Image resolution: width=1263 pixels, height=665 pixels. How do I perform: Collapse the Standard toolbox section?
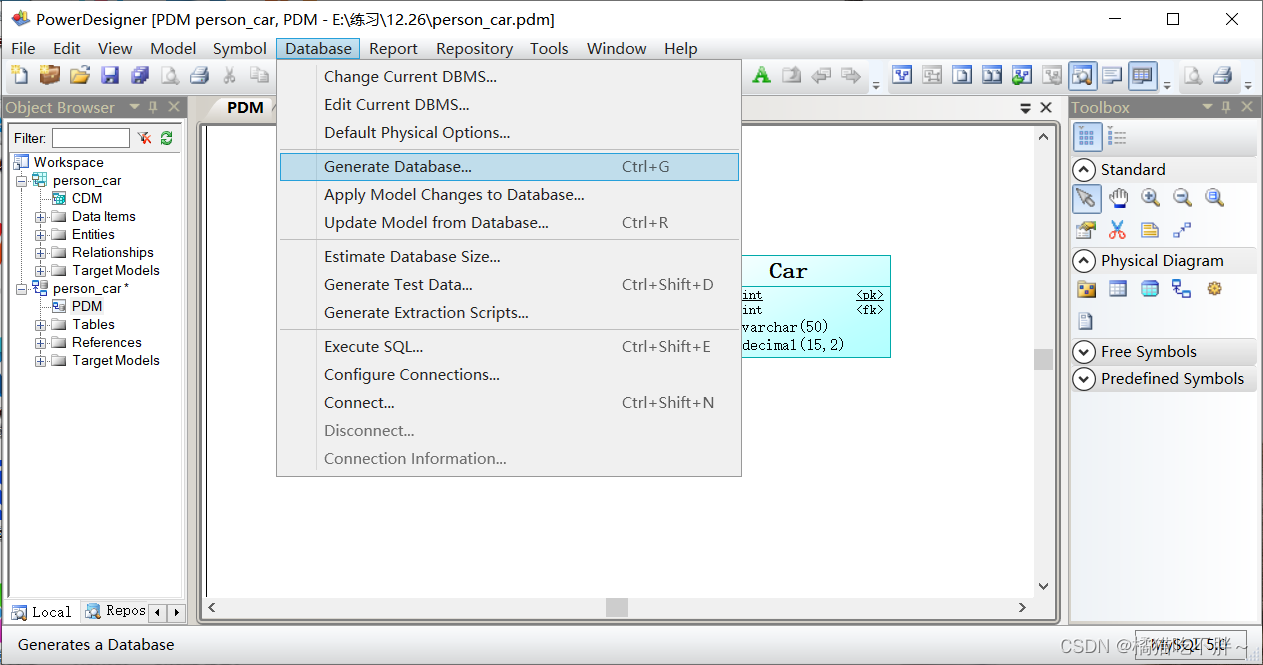[x=1084, y=169]
